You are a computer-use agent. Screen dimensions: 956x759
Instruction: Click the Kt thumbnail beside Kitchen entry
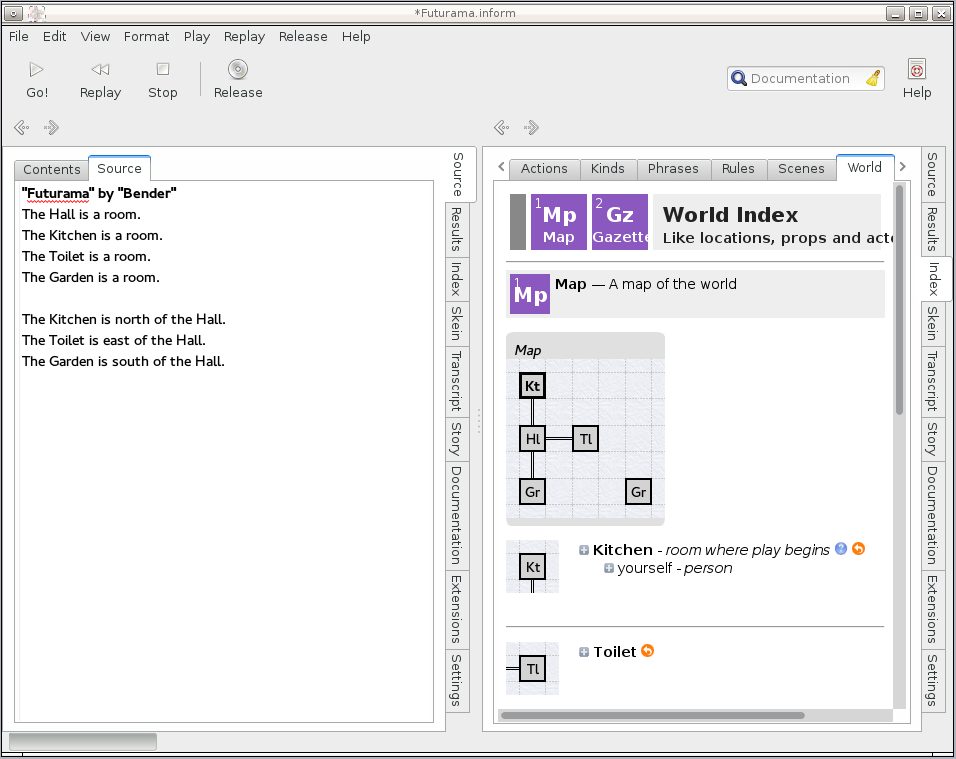[x=532, y=567]
